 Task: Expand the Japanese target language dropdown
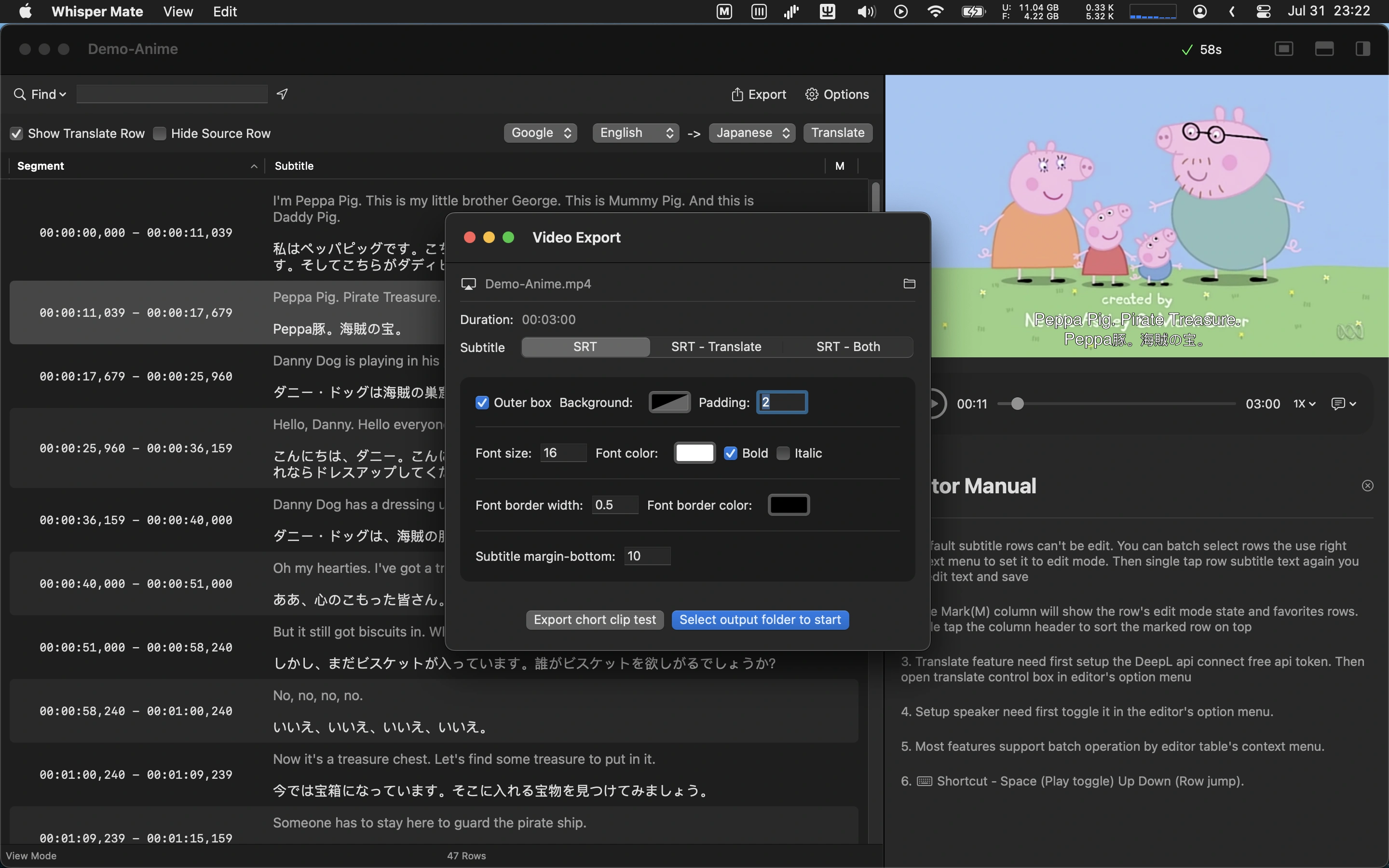[752, 133]
